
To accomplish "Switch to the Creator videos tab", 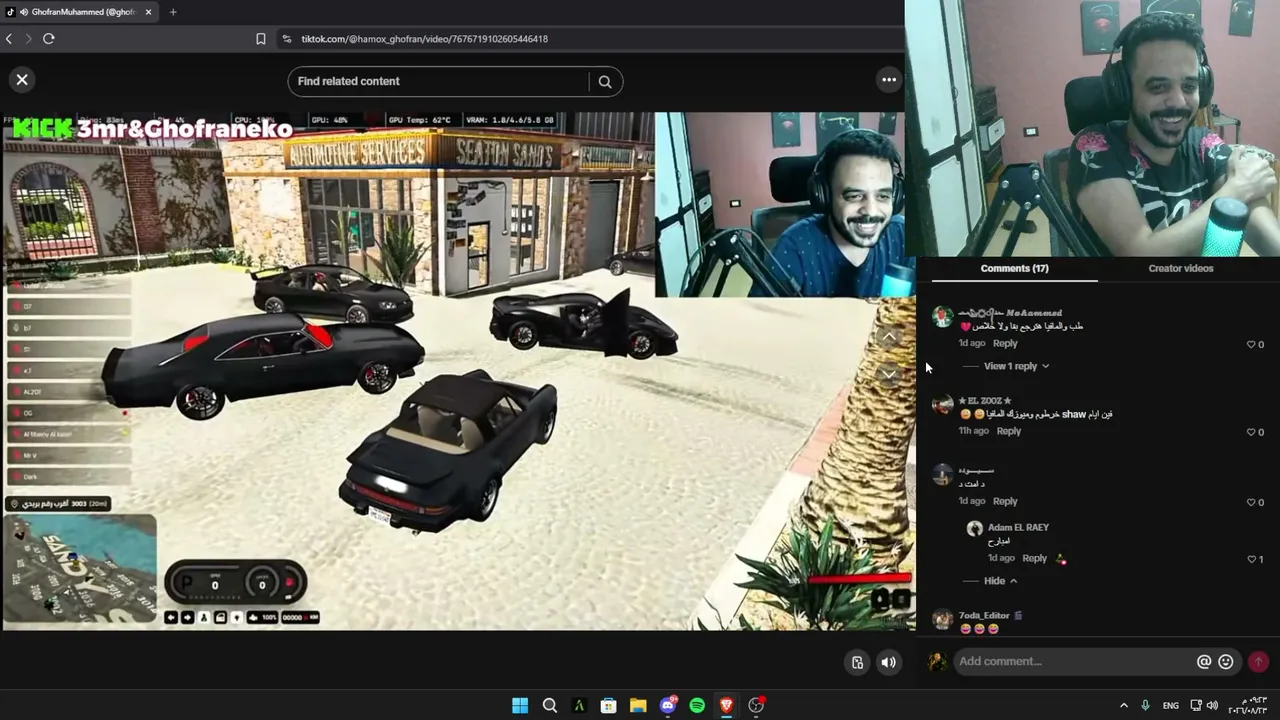I will click(x=1181, y=268).
